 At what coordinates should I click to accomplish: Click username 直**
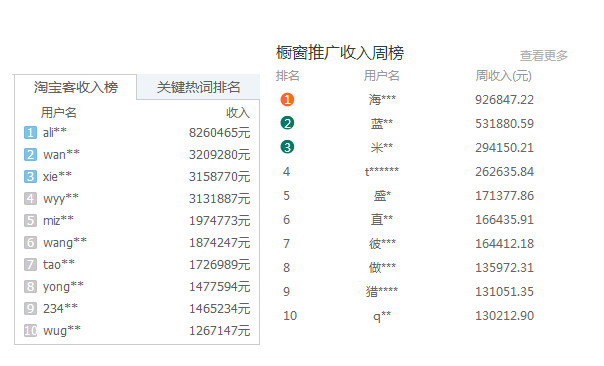click(x=382, y=219)
